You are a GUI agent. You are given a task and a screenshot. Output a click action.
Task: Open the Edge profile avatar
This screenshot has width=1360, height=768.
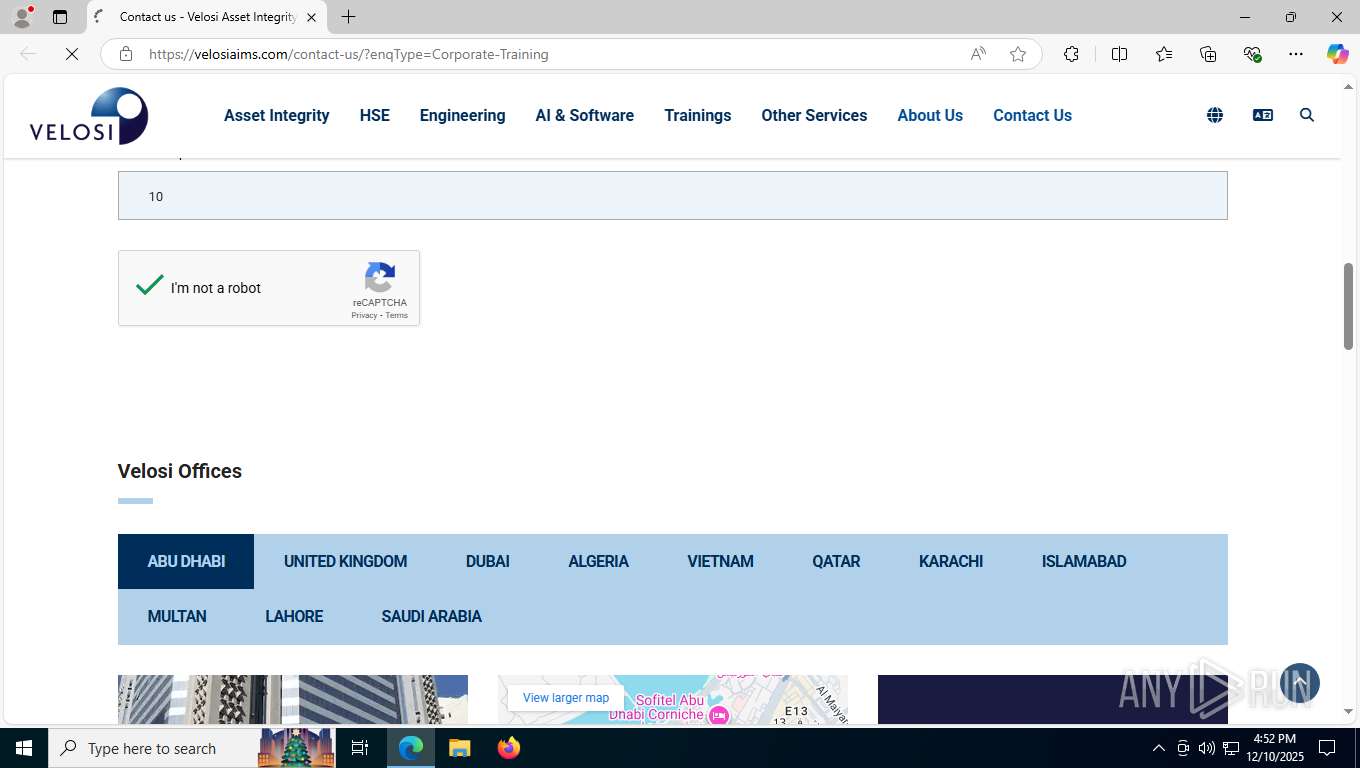22,17
